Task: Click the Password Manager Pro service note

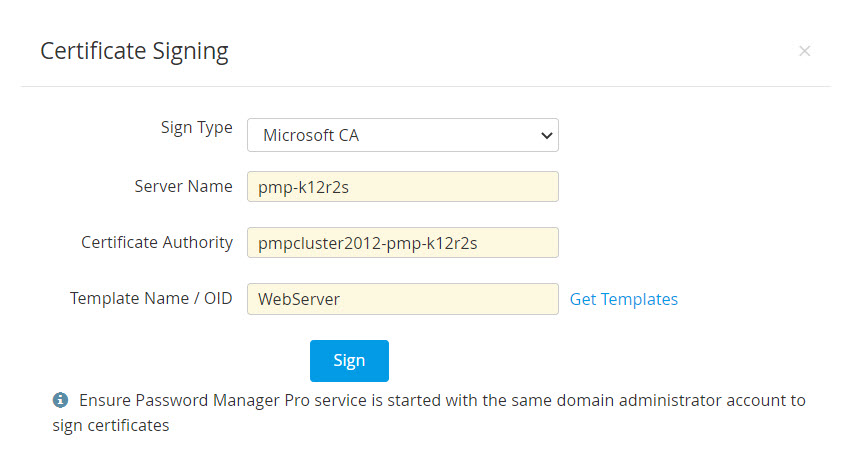Action: click(440, 401)
